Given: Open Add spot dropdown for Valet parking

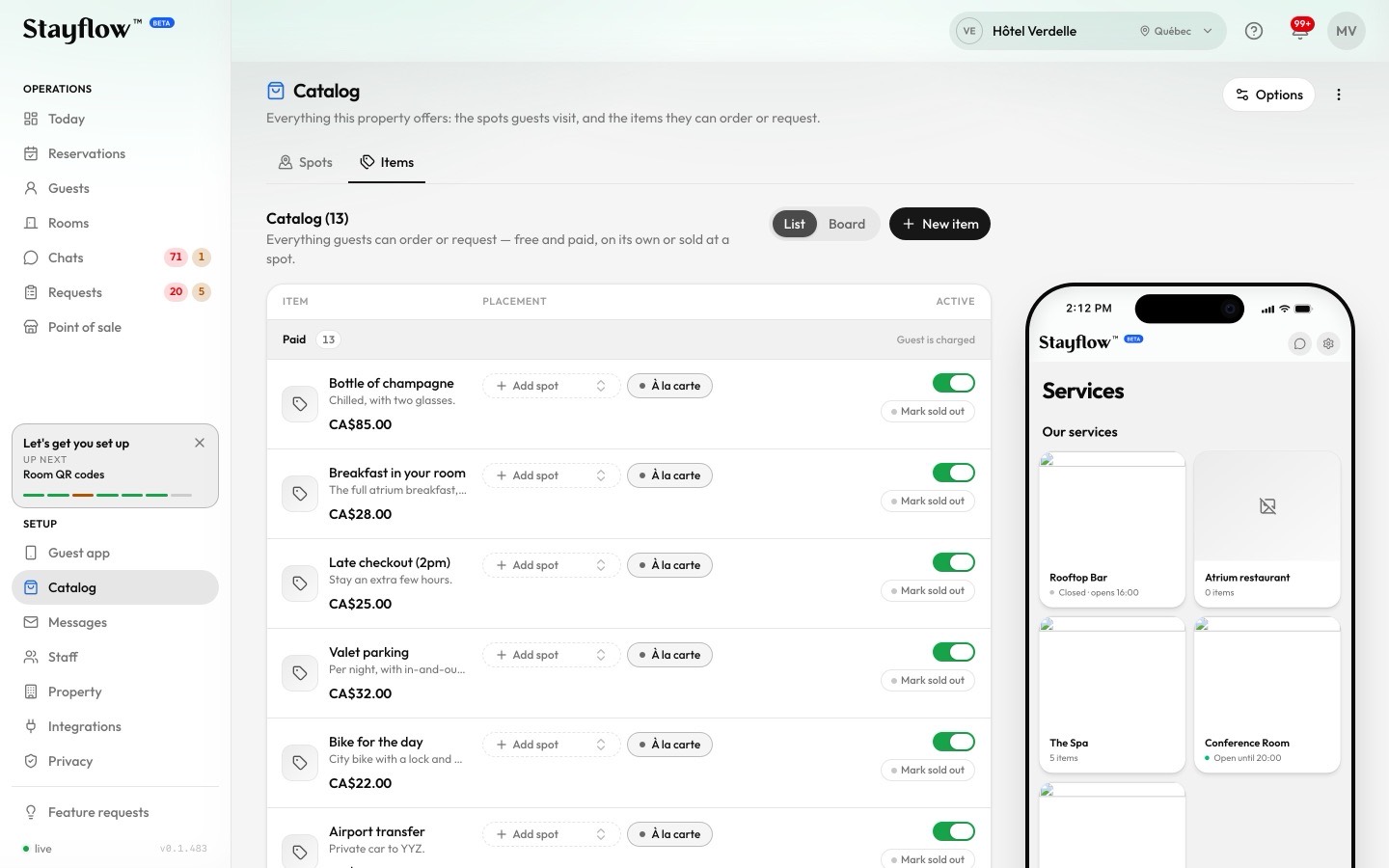Looking at the screenshot, I should 551,655.
